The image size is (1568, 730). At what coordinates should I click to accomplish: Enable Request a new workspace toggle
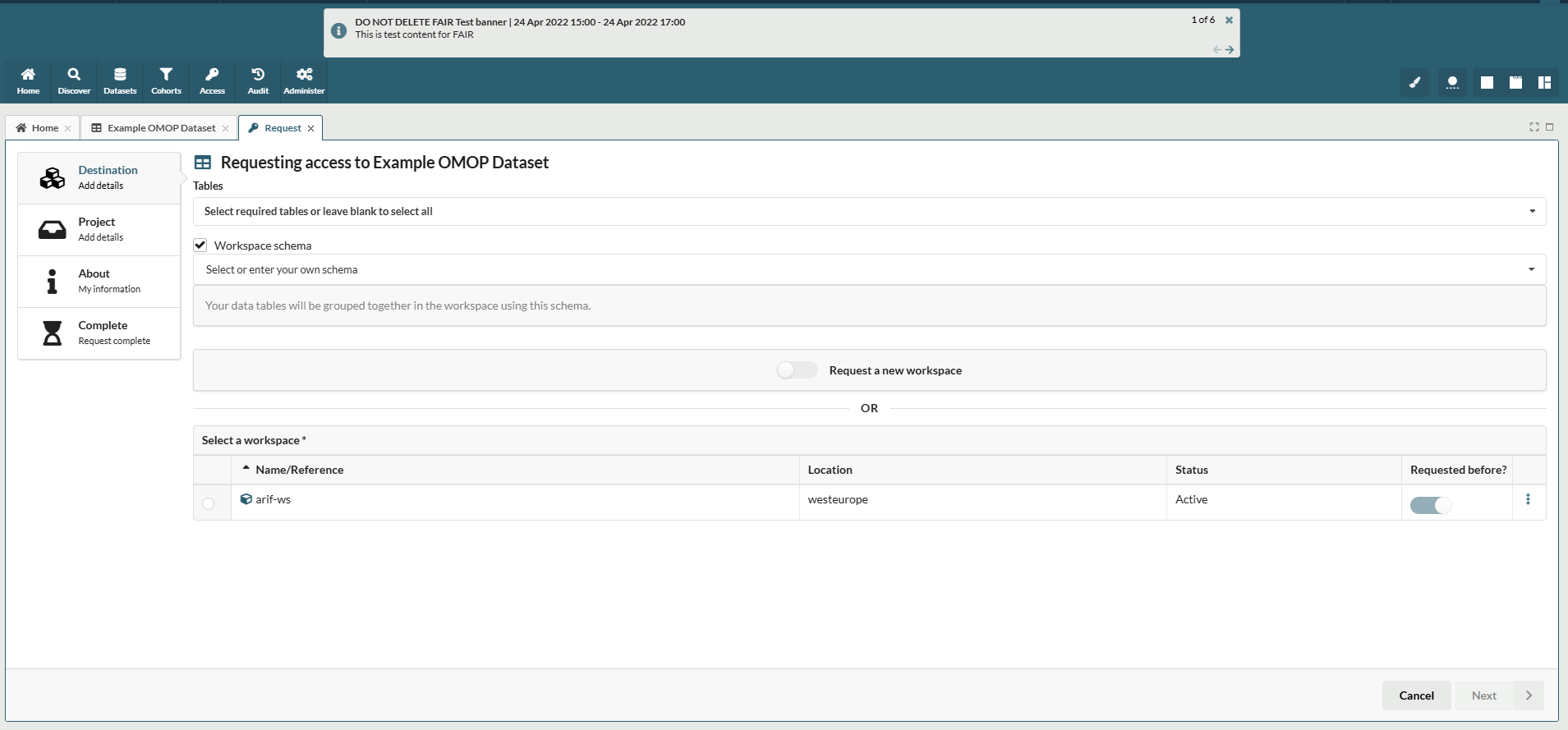[797, 370]
